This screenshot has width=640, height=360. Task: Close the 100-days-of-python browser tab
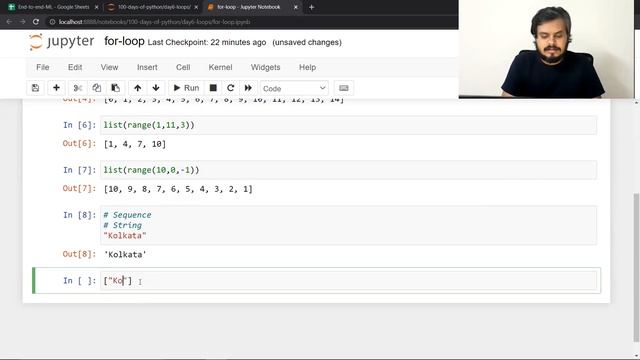196,7
